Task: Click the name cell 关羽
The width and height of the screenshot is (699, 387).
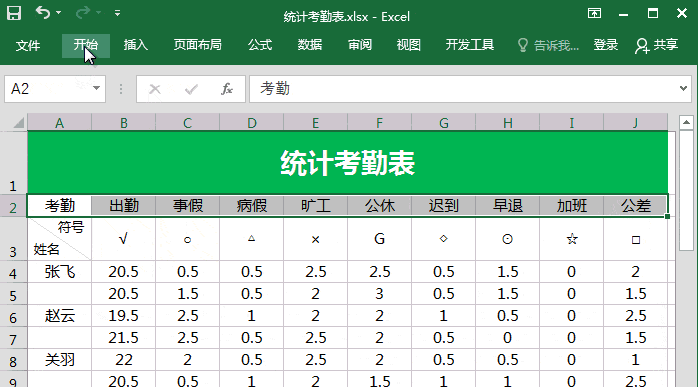Action: click(x=60, y=360)
